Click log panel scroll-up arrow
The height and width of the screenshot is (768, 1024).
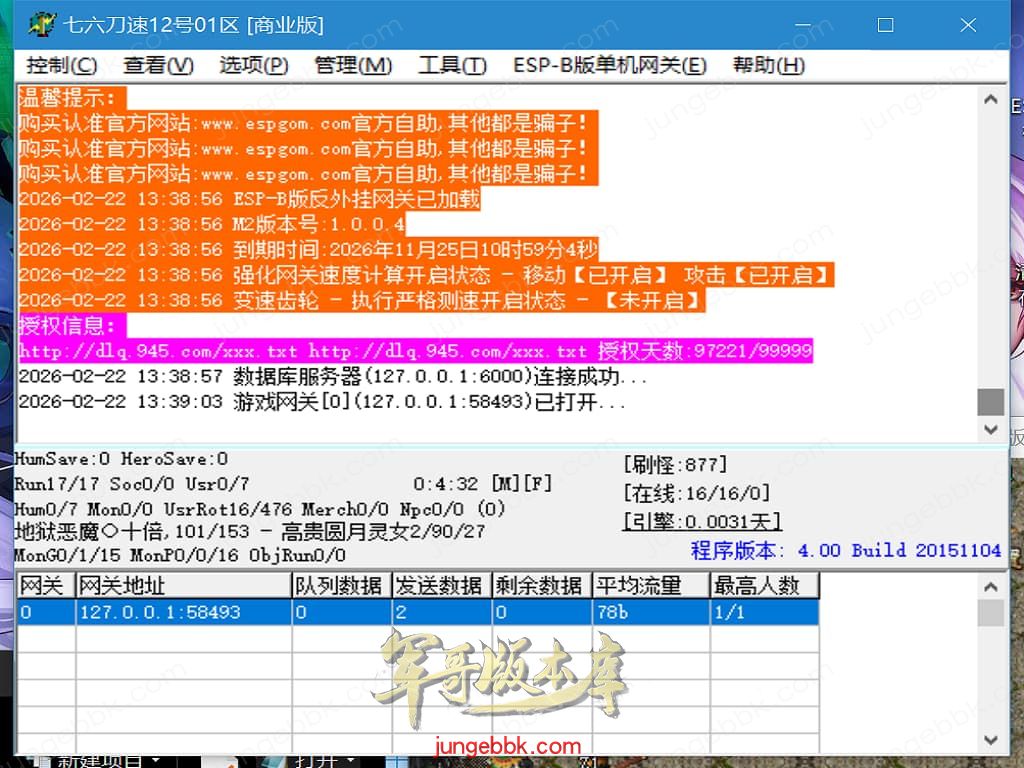click(990, 100)
